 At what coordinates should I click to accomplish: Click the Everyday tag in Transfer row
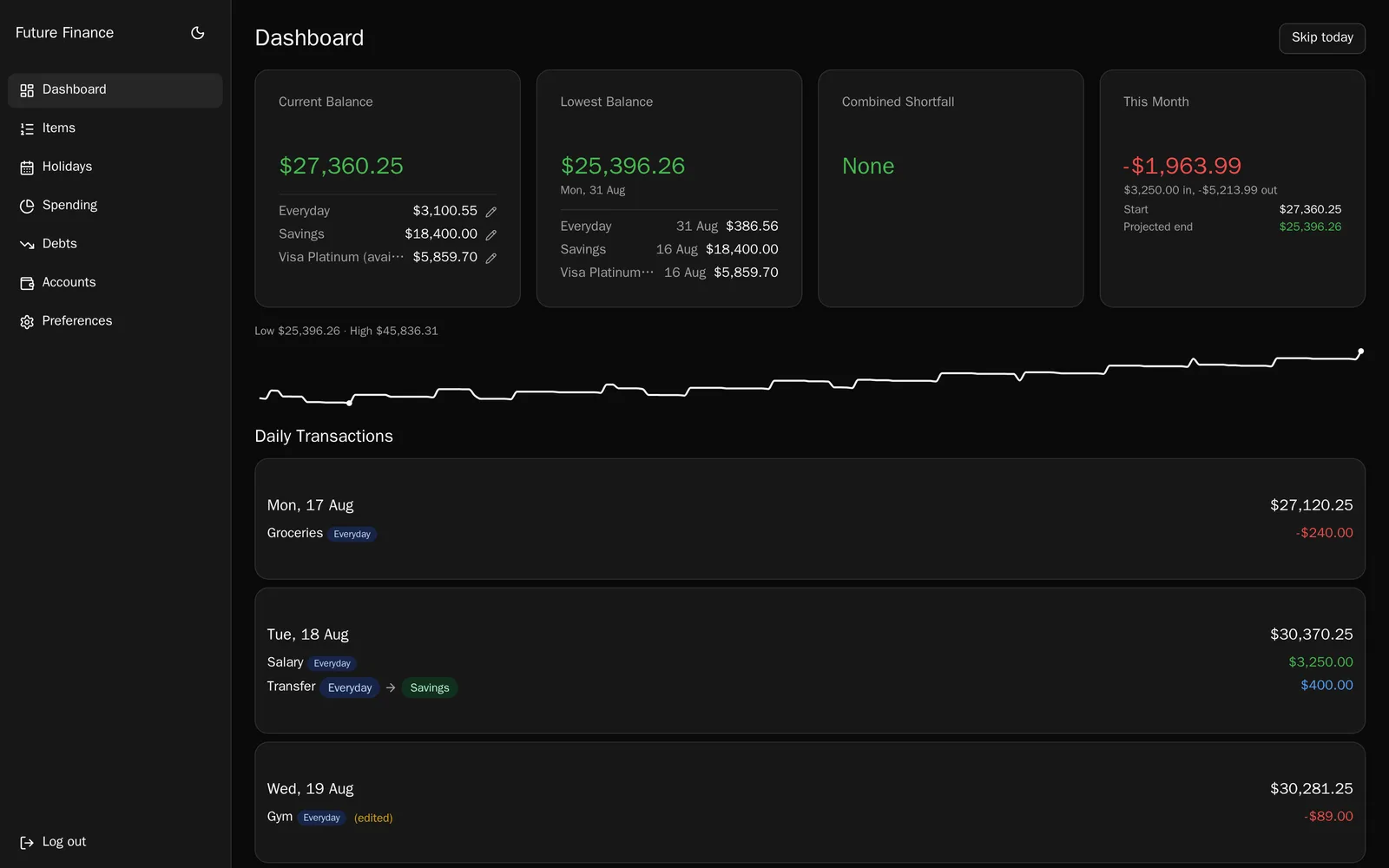coord(350,687)
